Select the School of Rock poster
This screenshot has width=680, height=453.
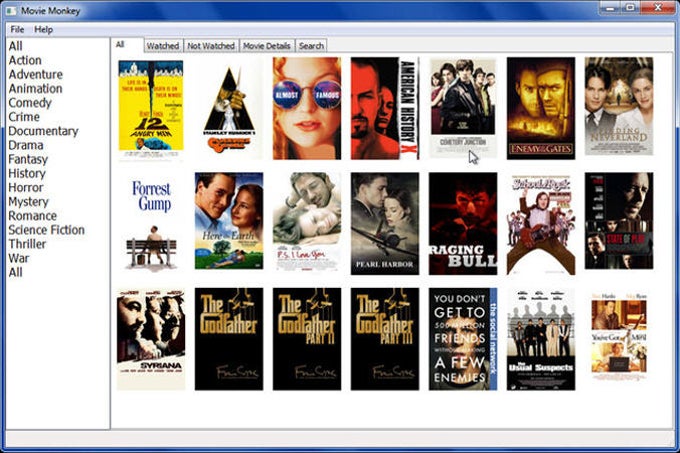click(541, 225)
